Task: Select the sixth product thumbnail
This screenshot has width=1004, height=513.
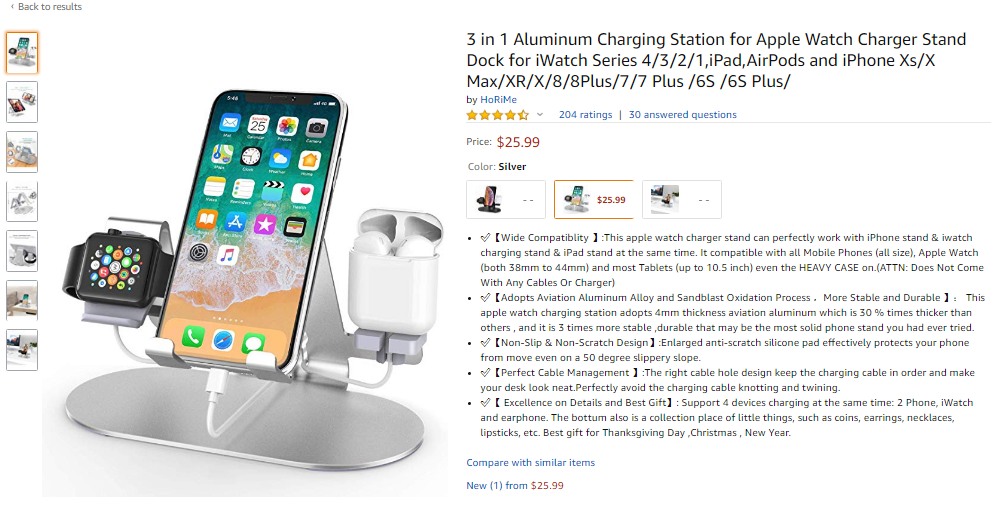Action: [x=22, y=300]
